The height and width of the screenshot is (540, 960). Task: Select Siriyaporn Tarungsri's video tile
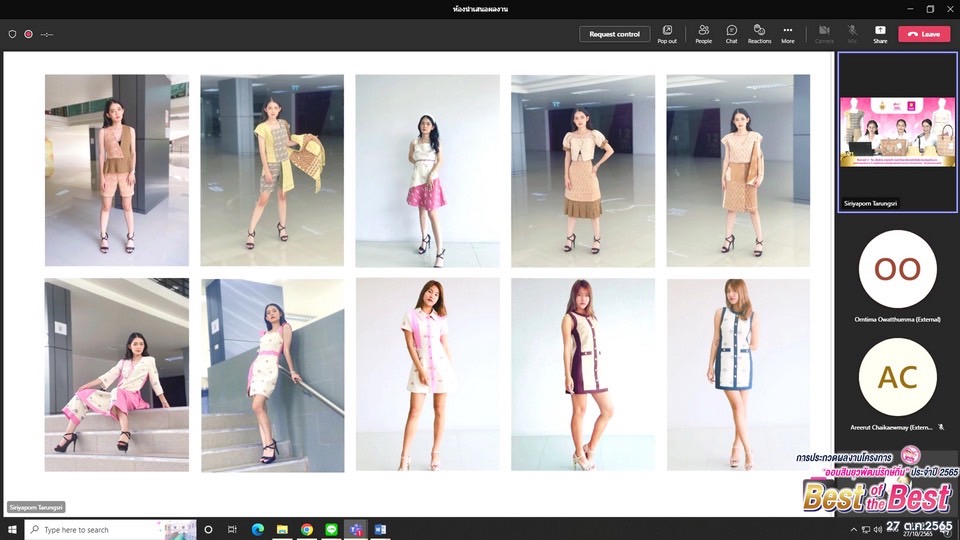pyautogui.click(x=897, y=130)
